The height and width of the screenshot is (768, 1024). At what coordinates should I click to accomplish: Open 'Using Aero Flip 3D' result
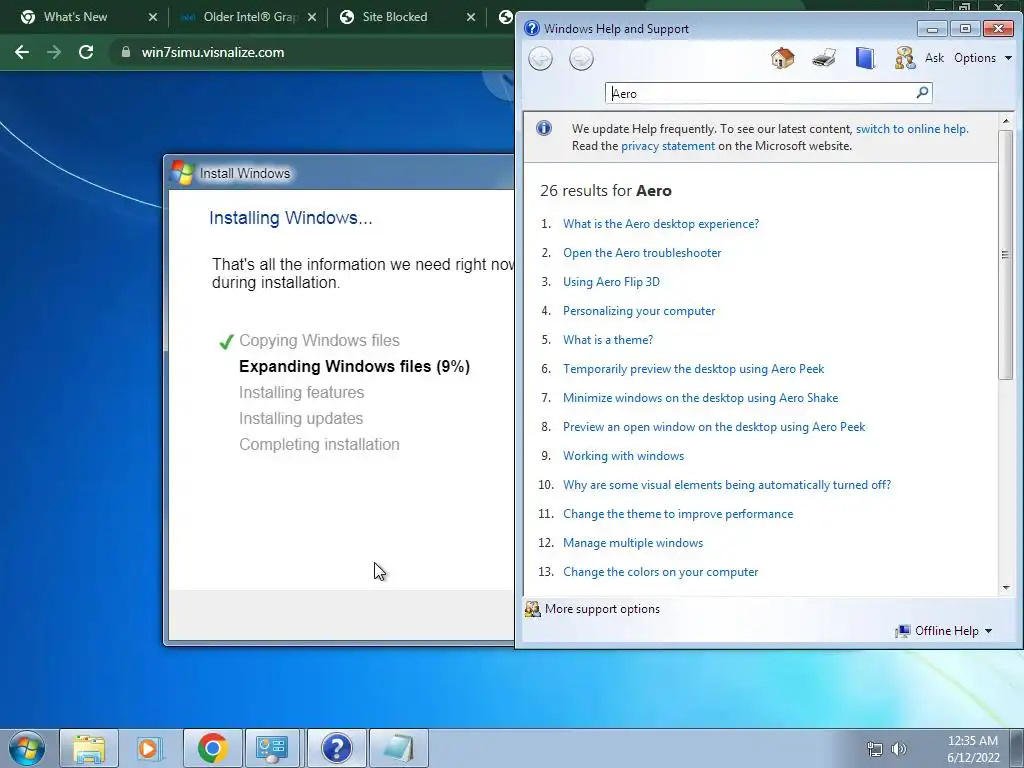coord(611,281)
